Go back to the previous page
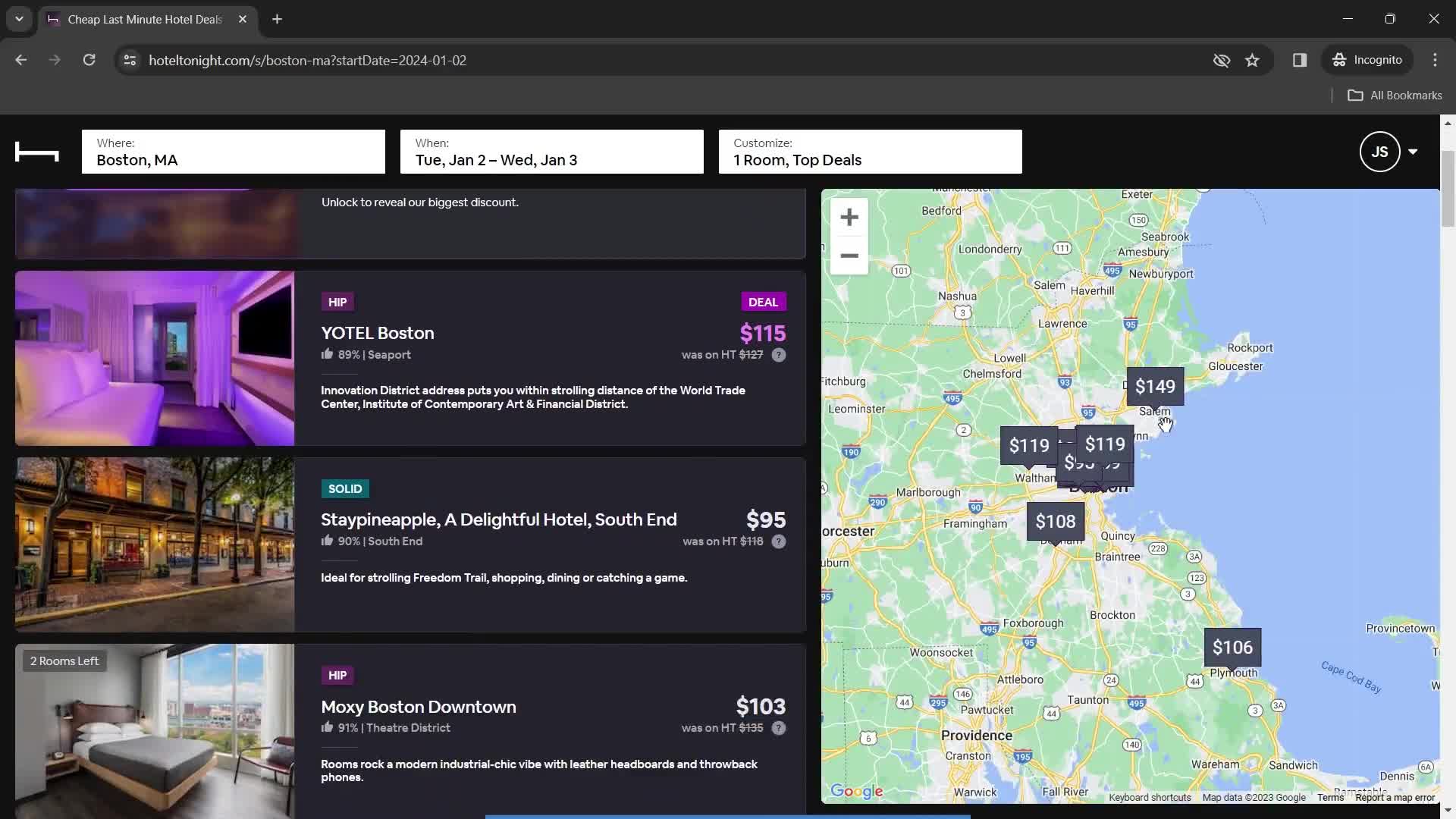 coord(21,60)
